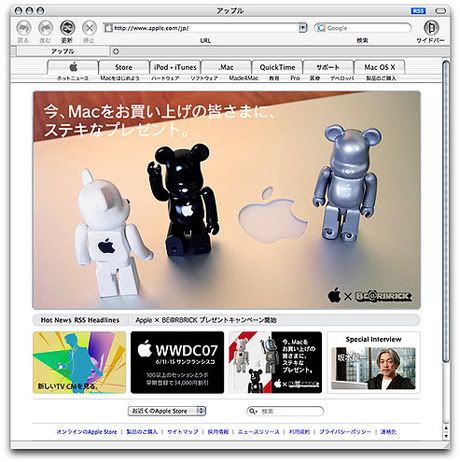Click the オンラインのApple Store footer link

click(87, 432)
